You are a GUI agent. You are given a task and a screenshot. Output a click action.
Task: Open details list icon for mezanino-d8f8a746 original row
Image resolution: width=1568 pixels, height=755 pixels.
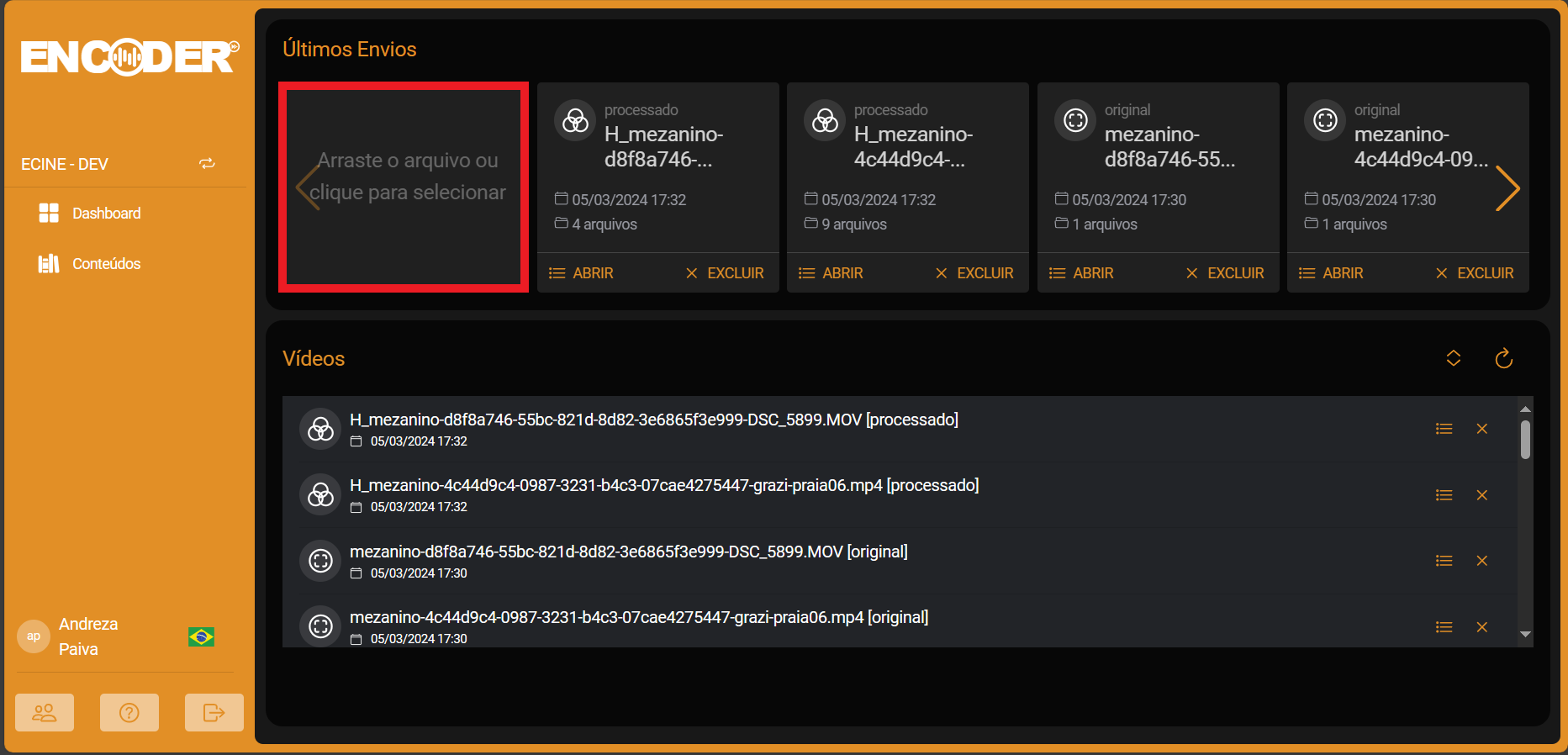pos(1444,561)
